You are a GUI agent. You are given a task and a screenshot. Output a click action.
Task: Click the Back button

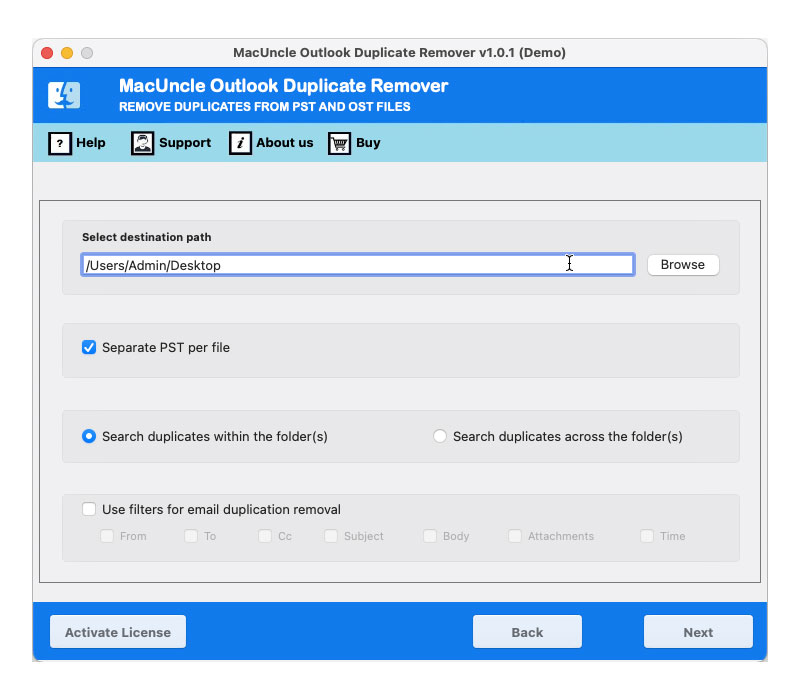[527, 632]
